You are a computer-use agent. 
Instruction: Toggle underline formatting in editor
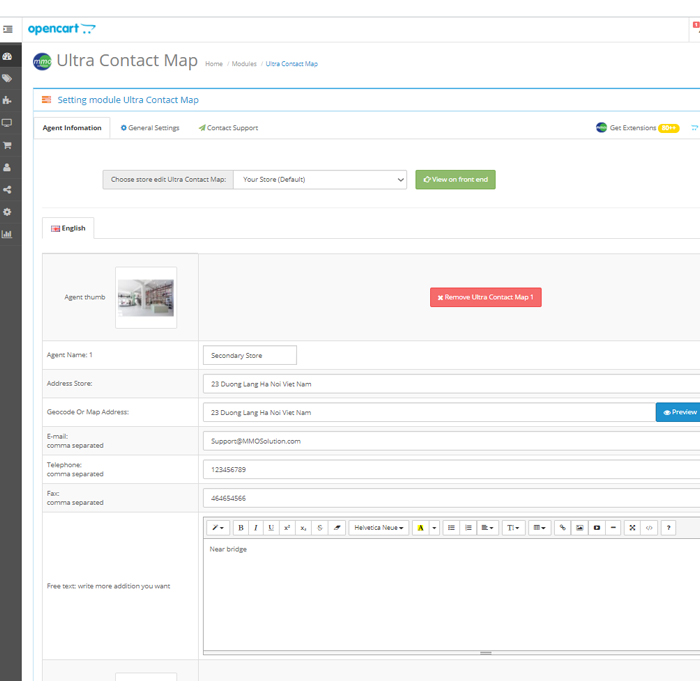click(271, 528)
